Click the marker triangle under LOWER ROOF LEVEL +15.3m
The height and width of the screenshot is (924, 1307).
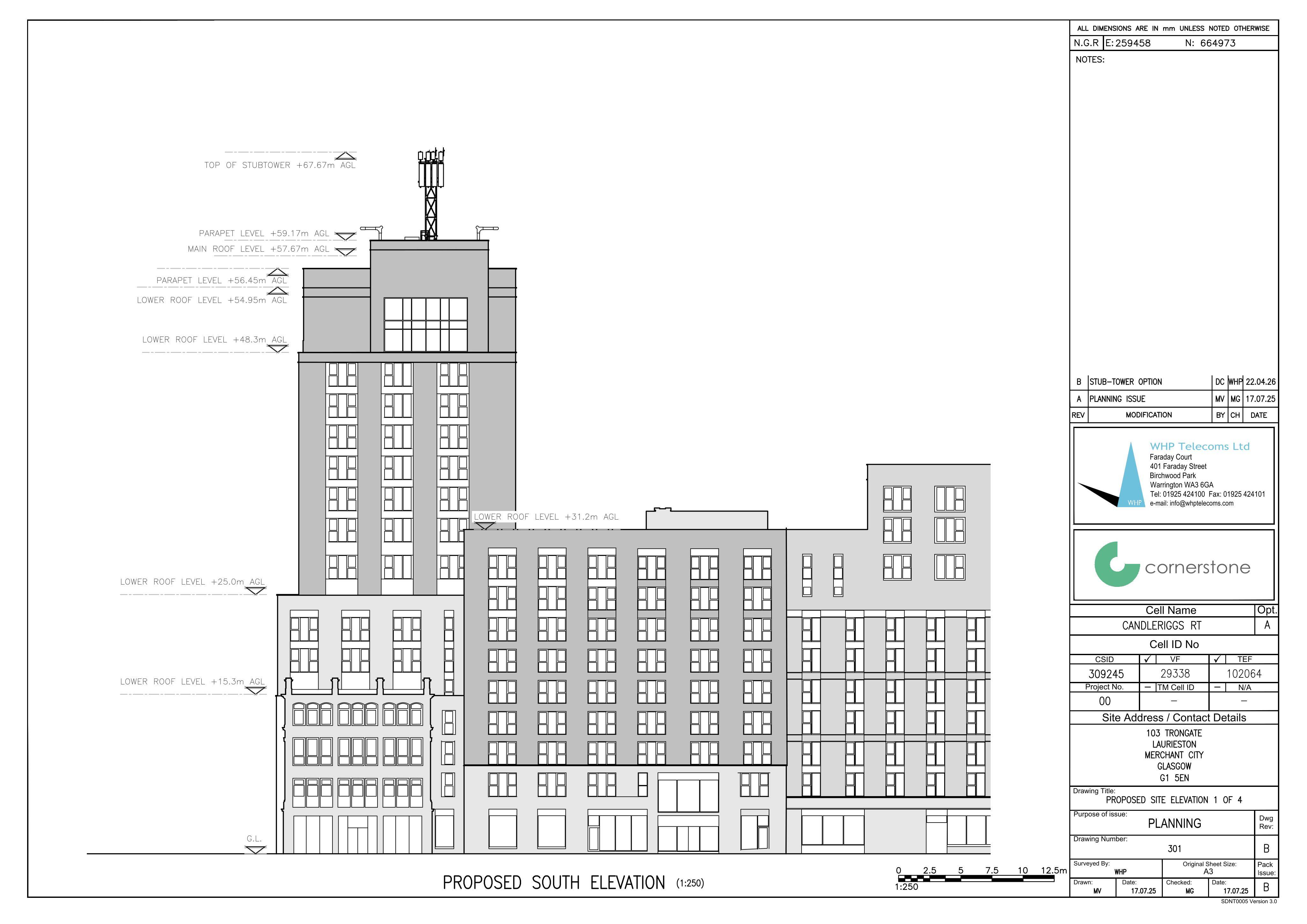coord(255,690)
